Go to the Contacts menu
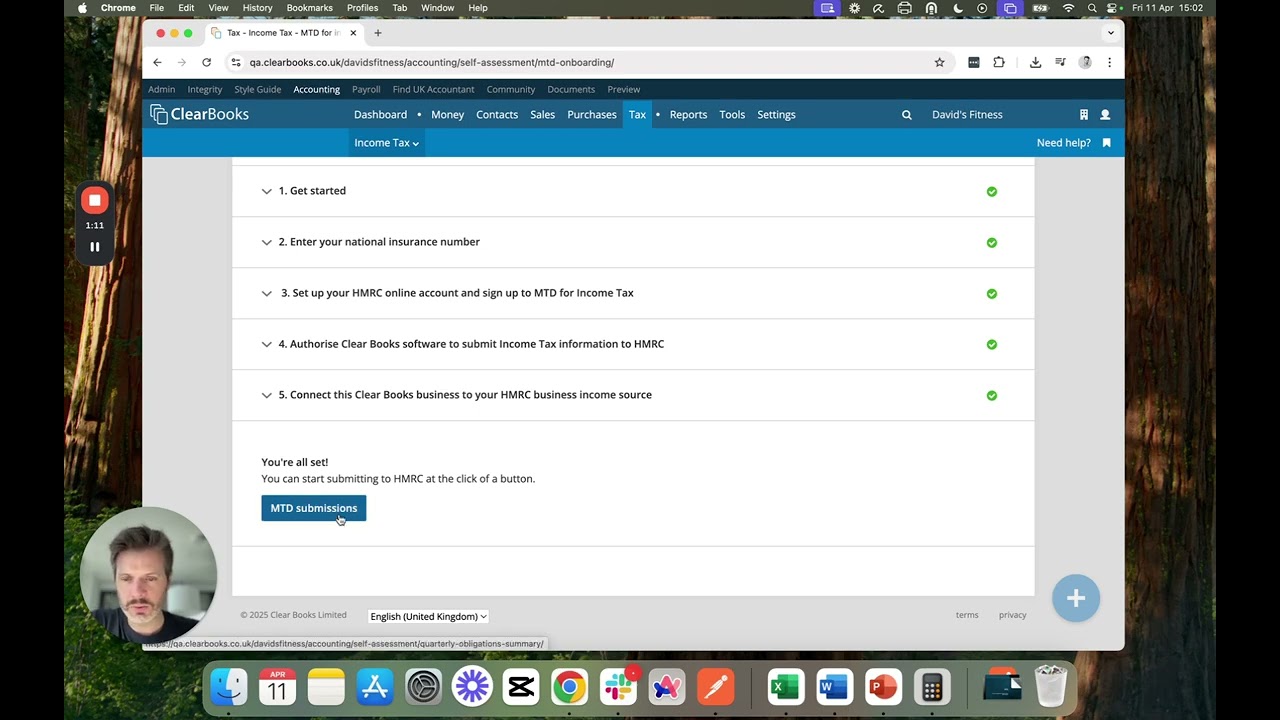Screen dimensions: 1280x720 tap(497, 115)
